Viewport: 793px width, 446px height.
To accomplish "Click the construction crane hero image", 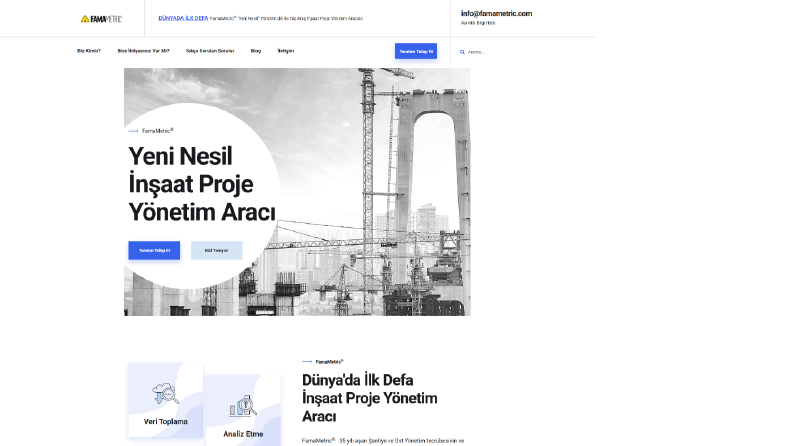I will [x=374, y=192].
